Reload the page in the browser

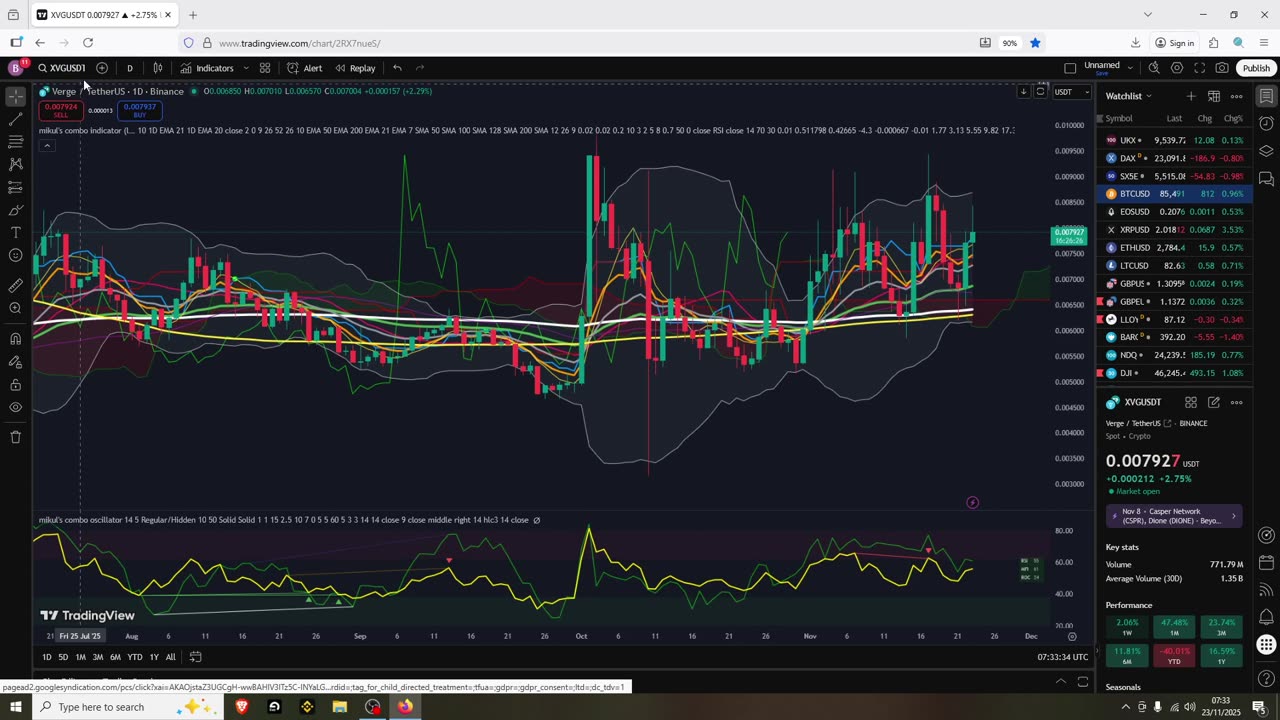(x=88, y=43)
